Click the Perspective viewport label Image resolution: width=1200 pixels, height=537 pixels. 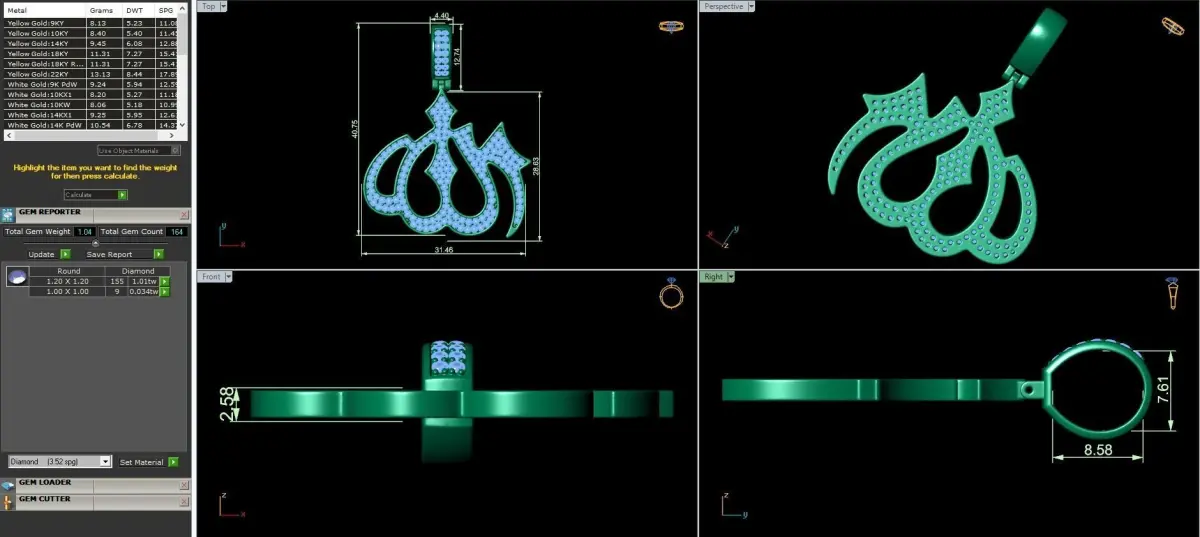(723, 6)
